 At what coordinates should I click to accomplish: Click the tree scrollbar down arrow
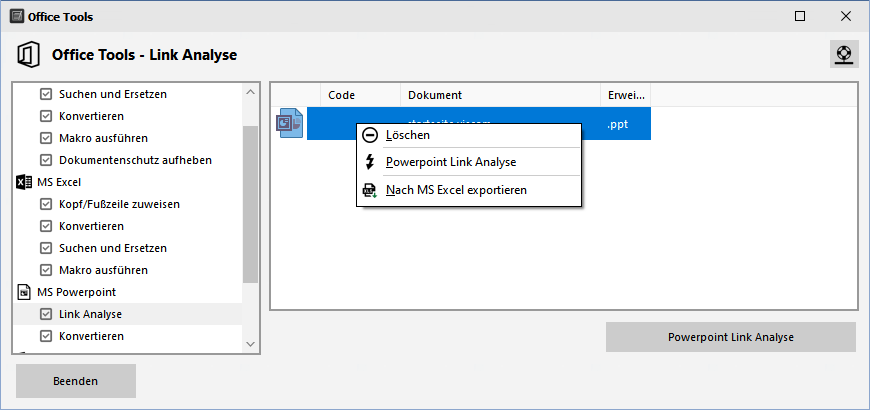pos(250,345)
